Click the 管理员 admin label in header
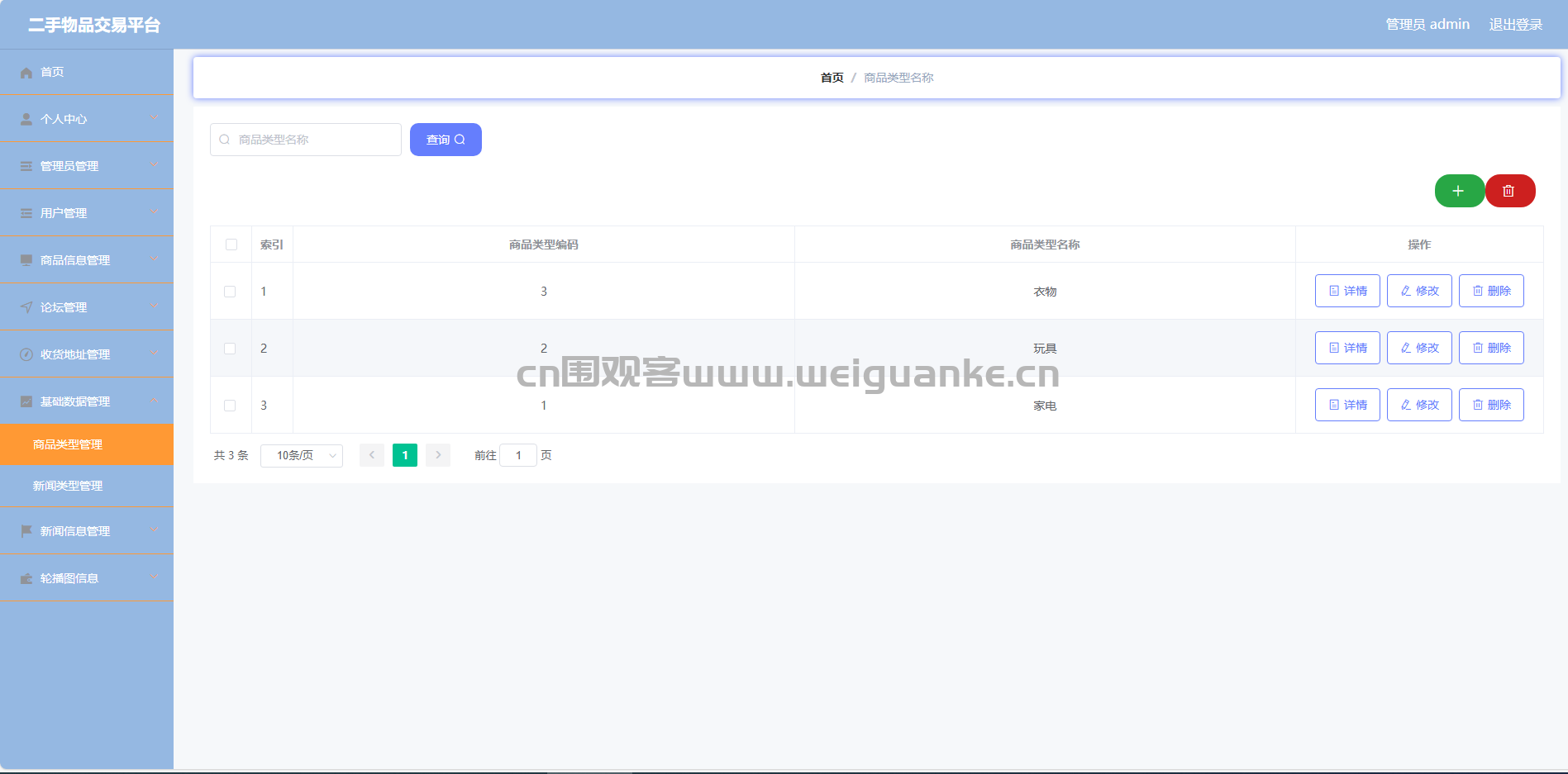Viewport: 1568px width, 774px height. (1427, 25)
